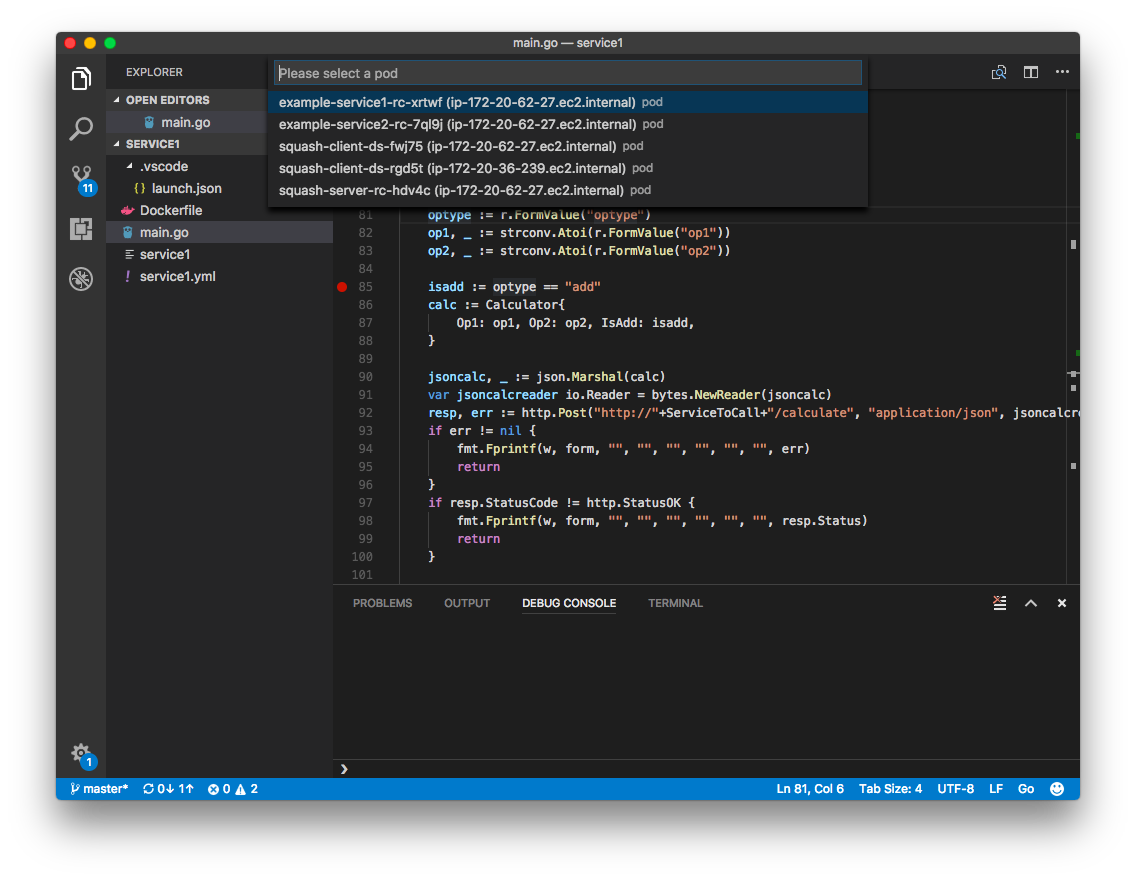Close the bottom panel
1136x880 pixels.
(1061, 603)
